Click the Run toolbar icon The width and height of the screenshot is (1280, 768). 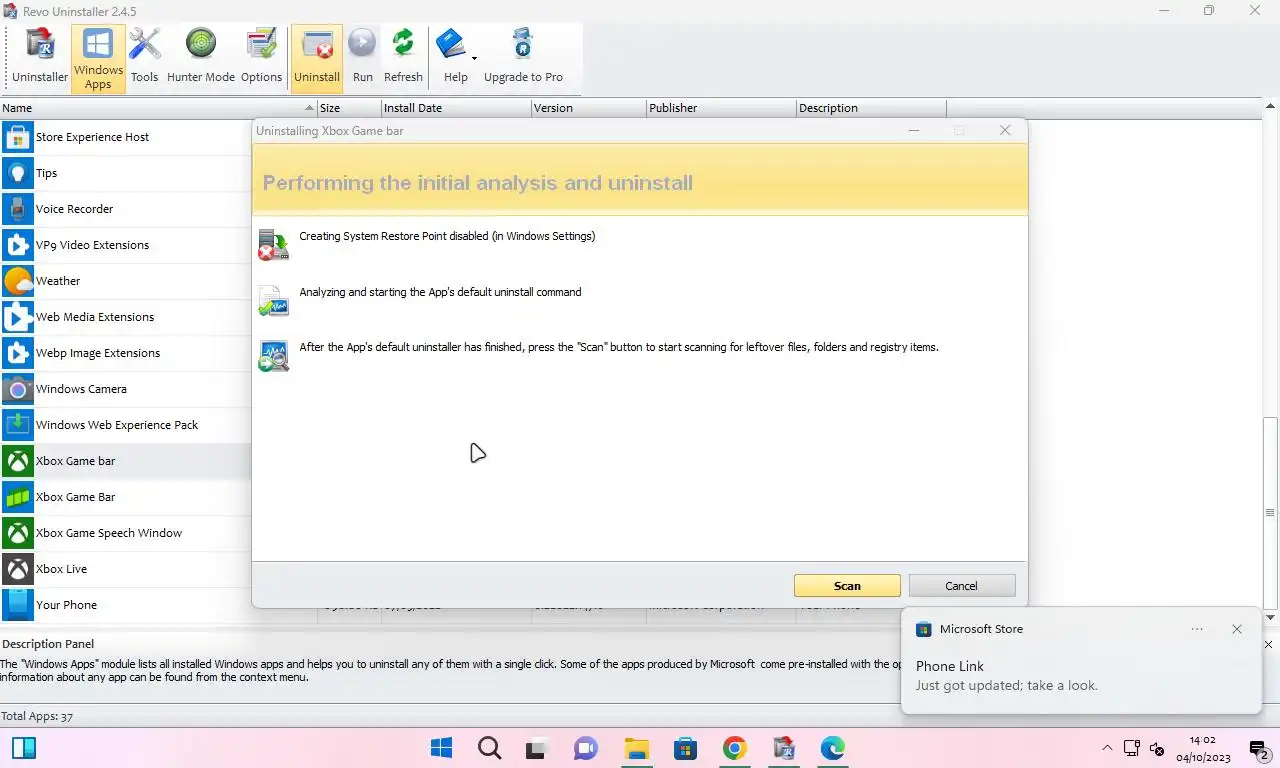tap(363, 56)
